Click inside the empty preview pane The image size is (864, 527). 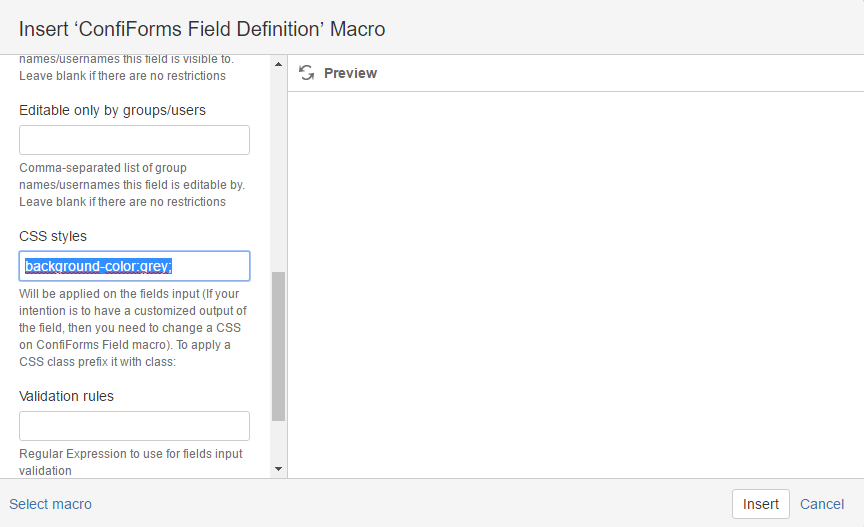tap(576, 284)
